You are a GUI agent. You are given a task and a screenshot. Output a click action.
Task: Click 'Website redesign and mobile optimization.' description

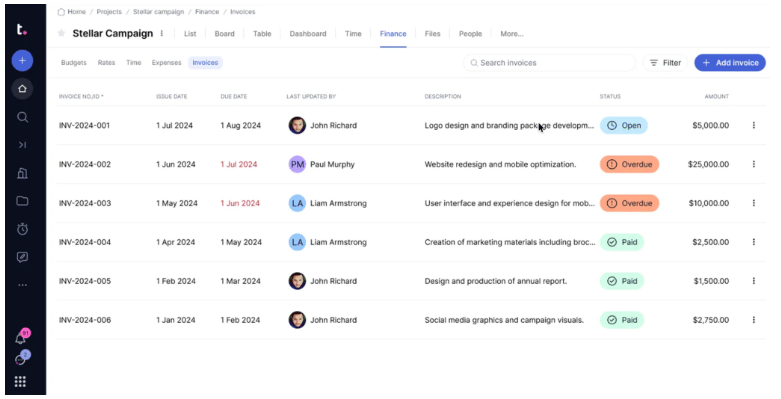click(x=500, y=164)
